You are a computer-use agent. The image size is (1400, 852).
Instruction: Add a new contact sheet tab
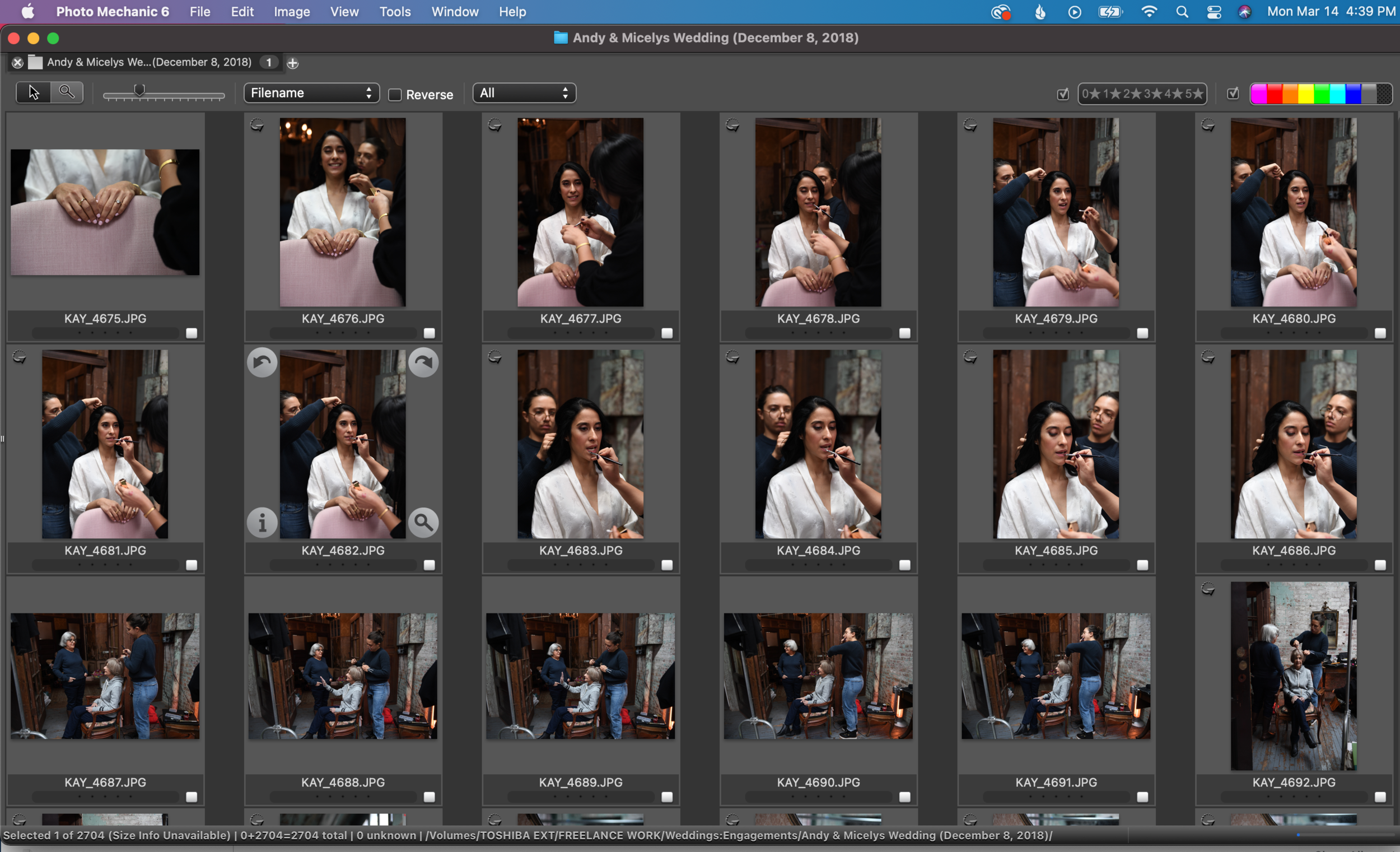(293, 63)
